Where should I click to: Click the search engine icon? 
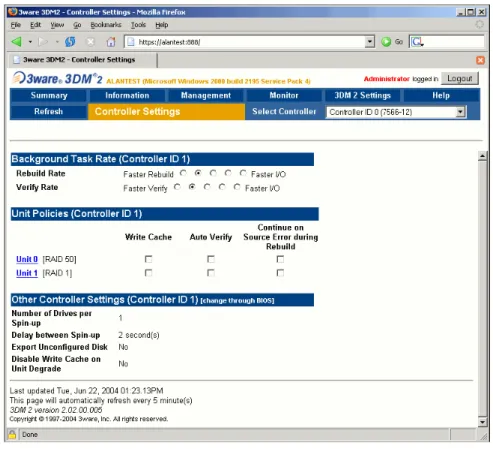(417, 42)
